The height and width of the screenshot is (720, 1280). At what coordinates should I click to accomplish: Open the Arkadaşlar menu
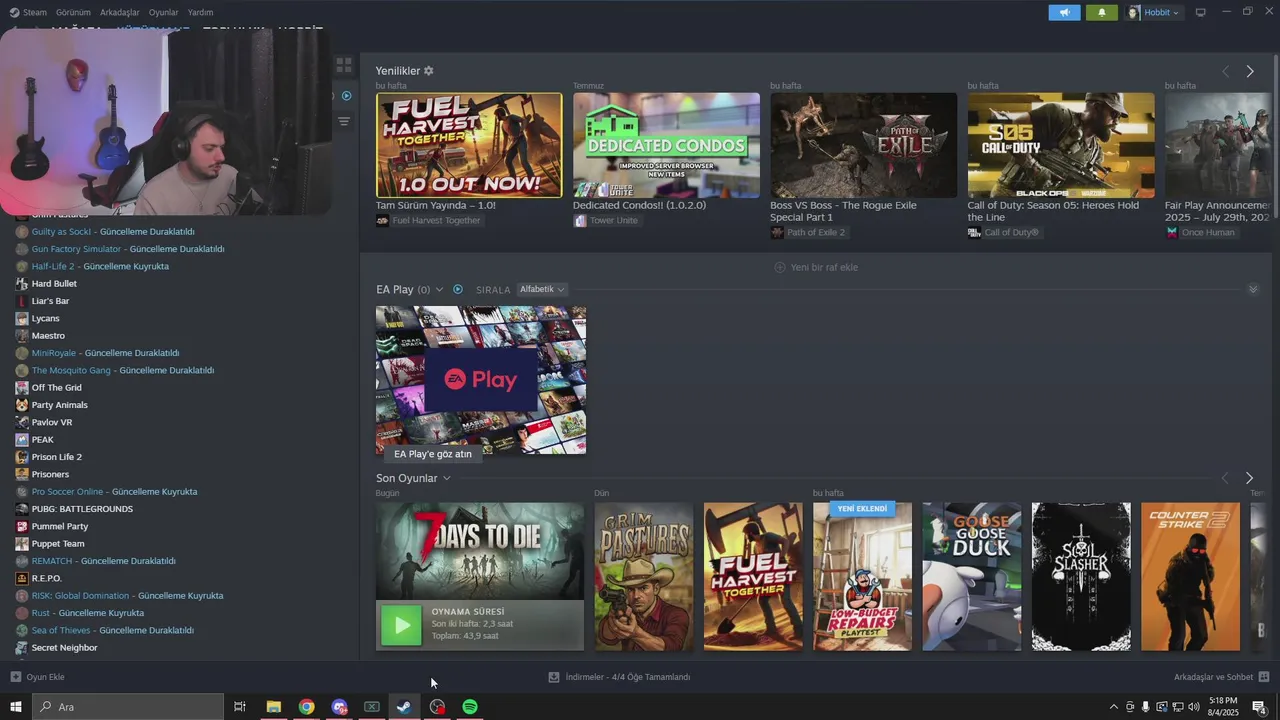point(120,12)
